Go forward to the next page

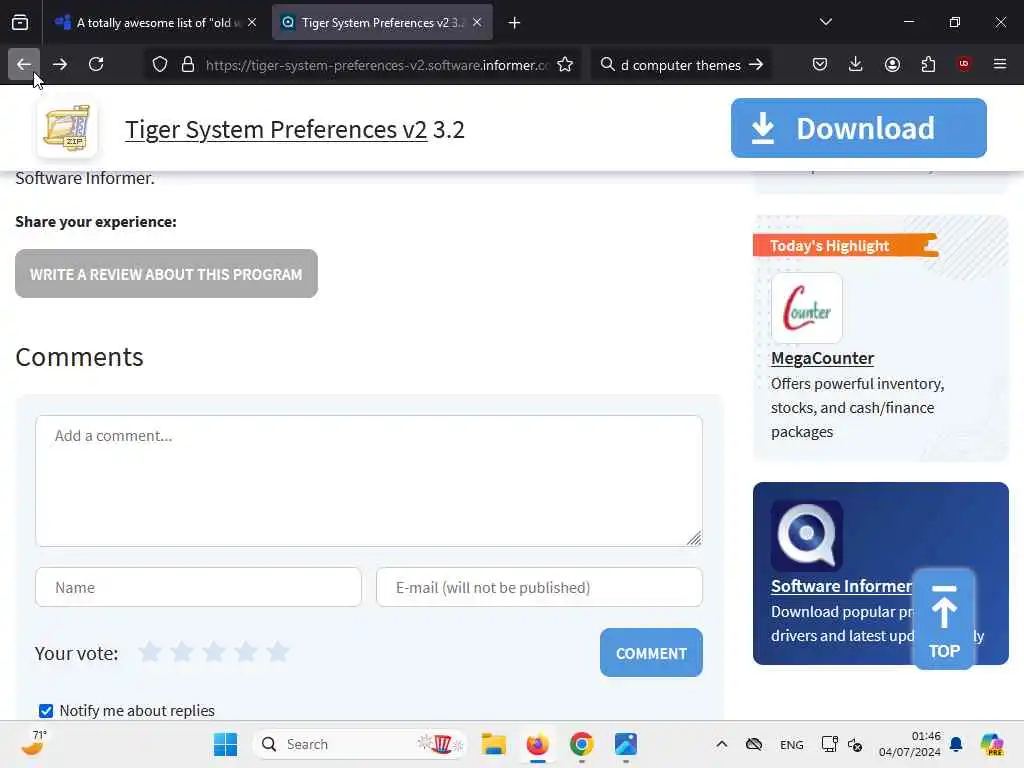tap(59, 64)
